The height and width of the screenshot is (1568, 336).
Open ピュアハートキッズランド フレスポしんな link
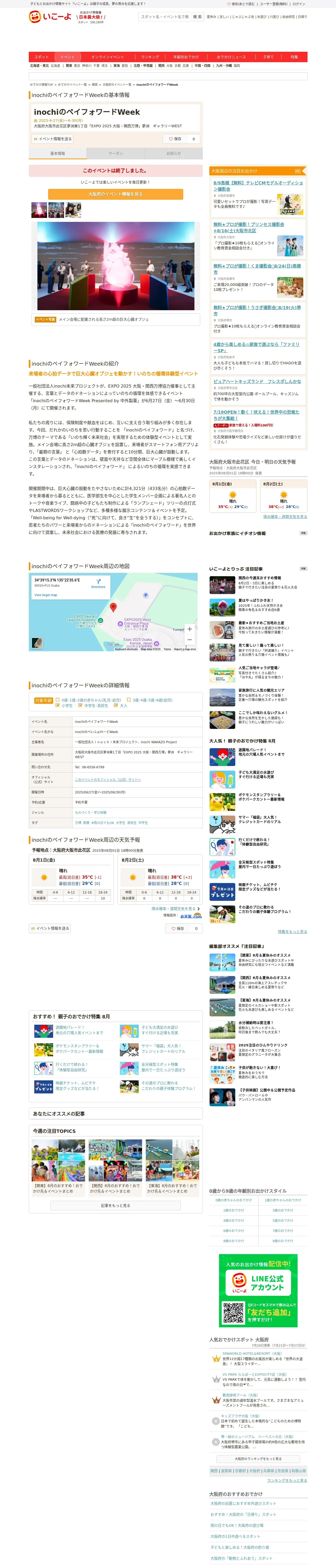(x=257, y=382)
